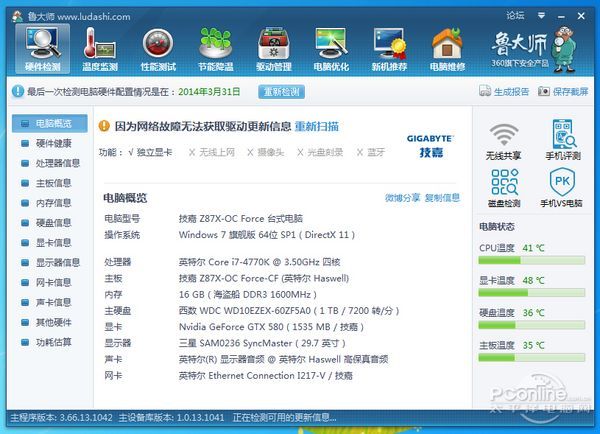Open 性能测试 performance test

[158, 49]
